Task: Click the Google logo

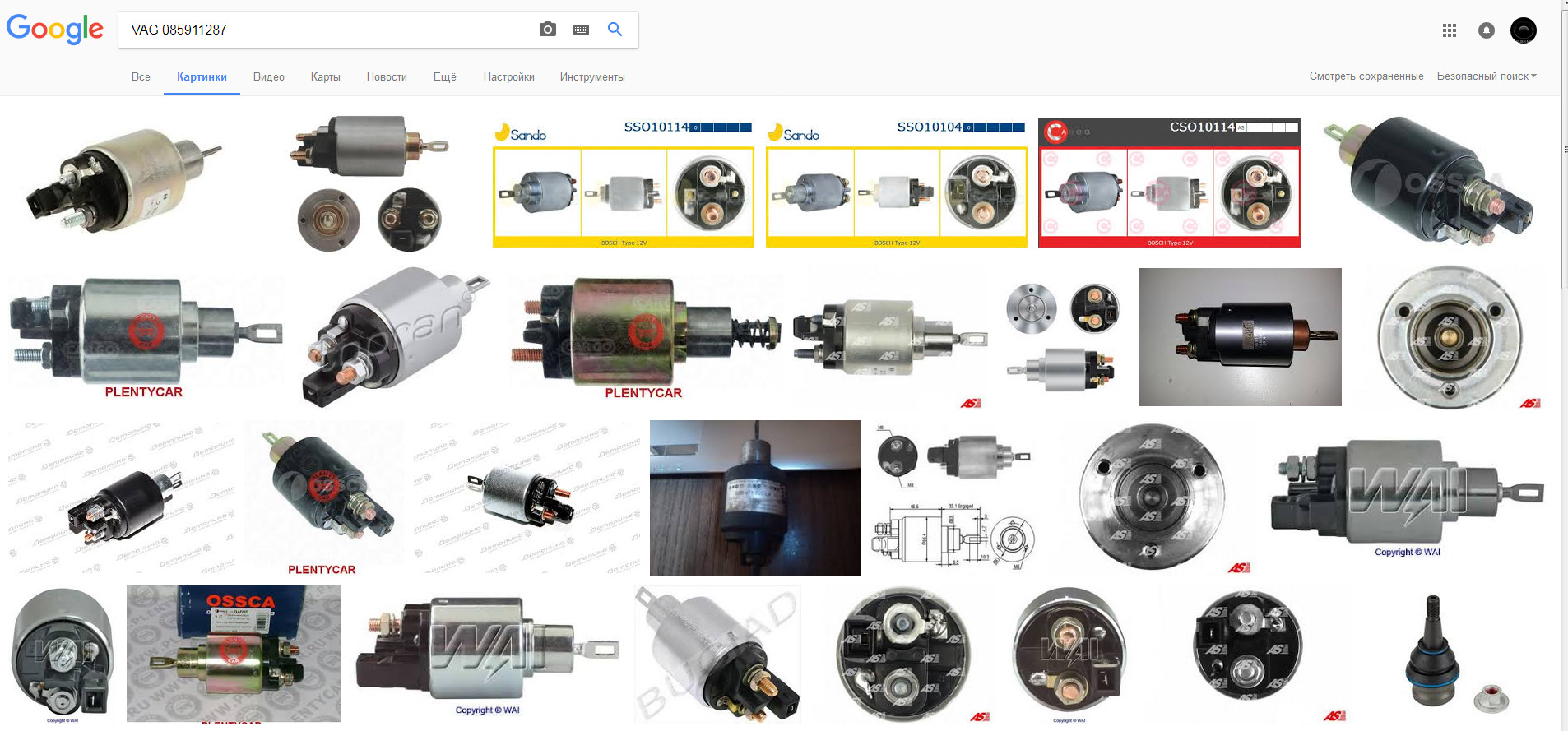Action: (55, 29)
